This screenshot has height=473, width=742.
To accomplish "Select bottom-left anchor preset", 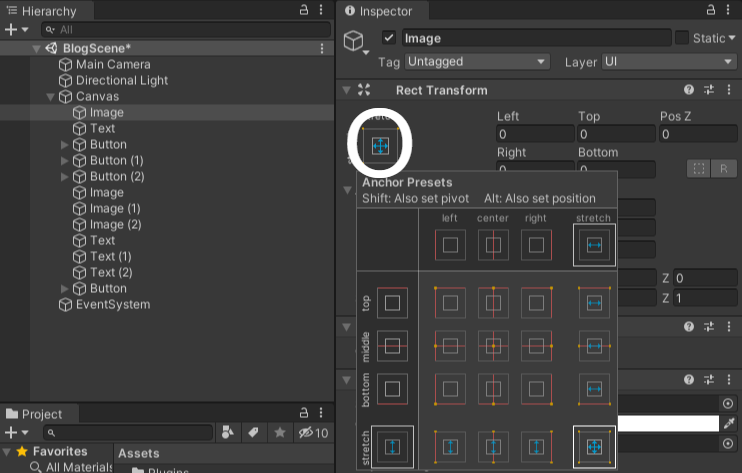I will pos(450,389).
